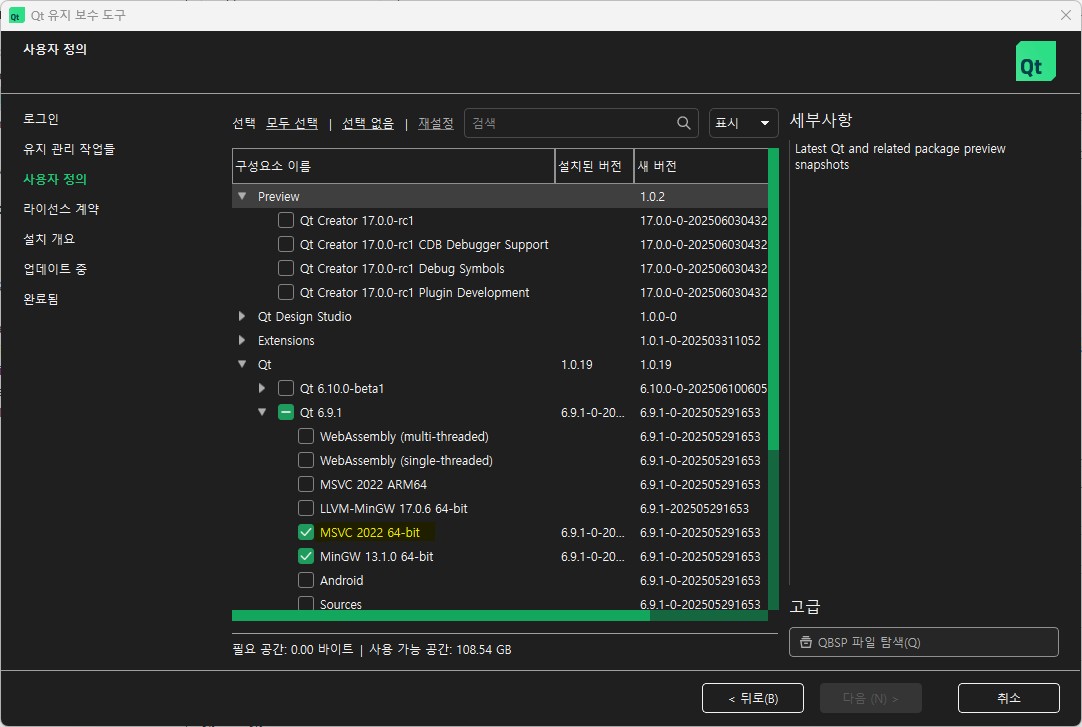This screenshot has height=727, width=1082.
Task: Click the Preview version 1.0.2 cell
Action: 652,197
